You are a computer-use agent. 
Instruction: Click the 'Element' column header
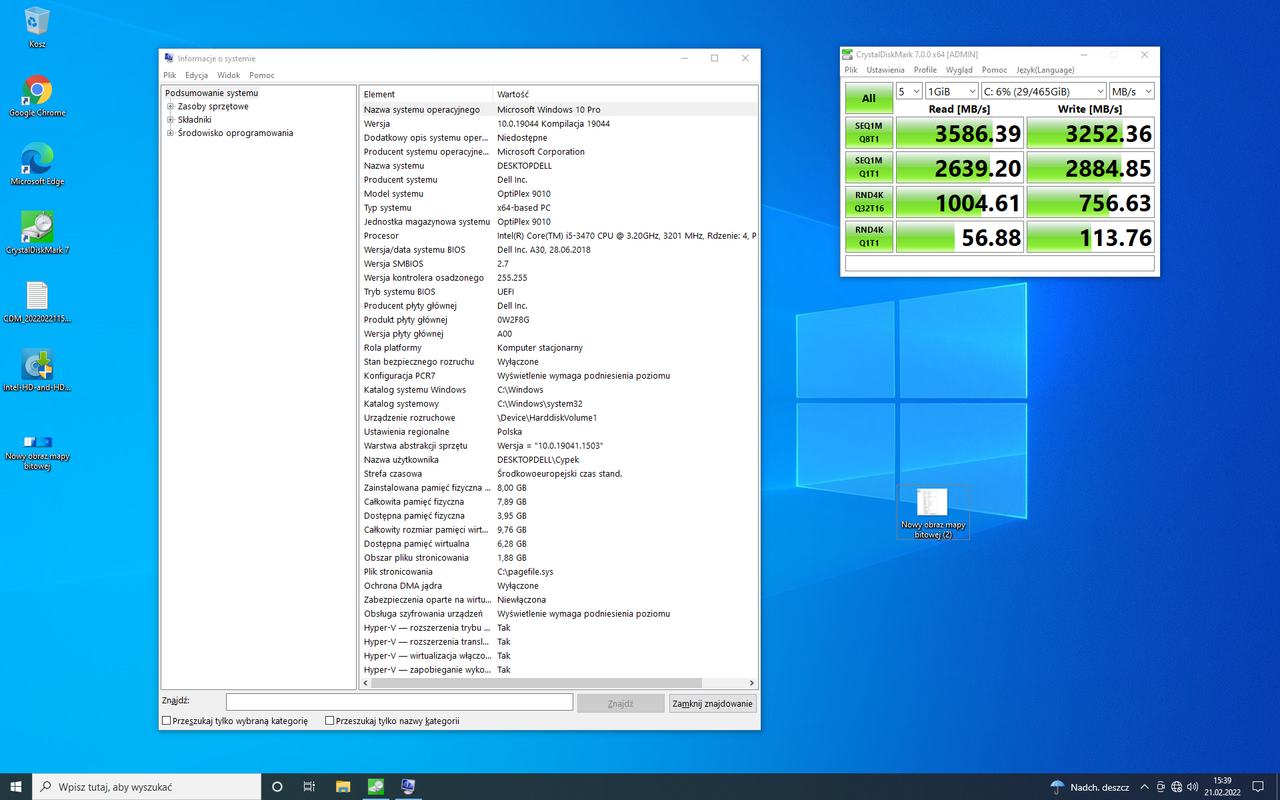coord(426,94)
